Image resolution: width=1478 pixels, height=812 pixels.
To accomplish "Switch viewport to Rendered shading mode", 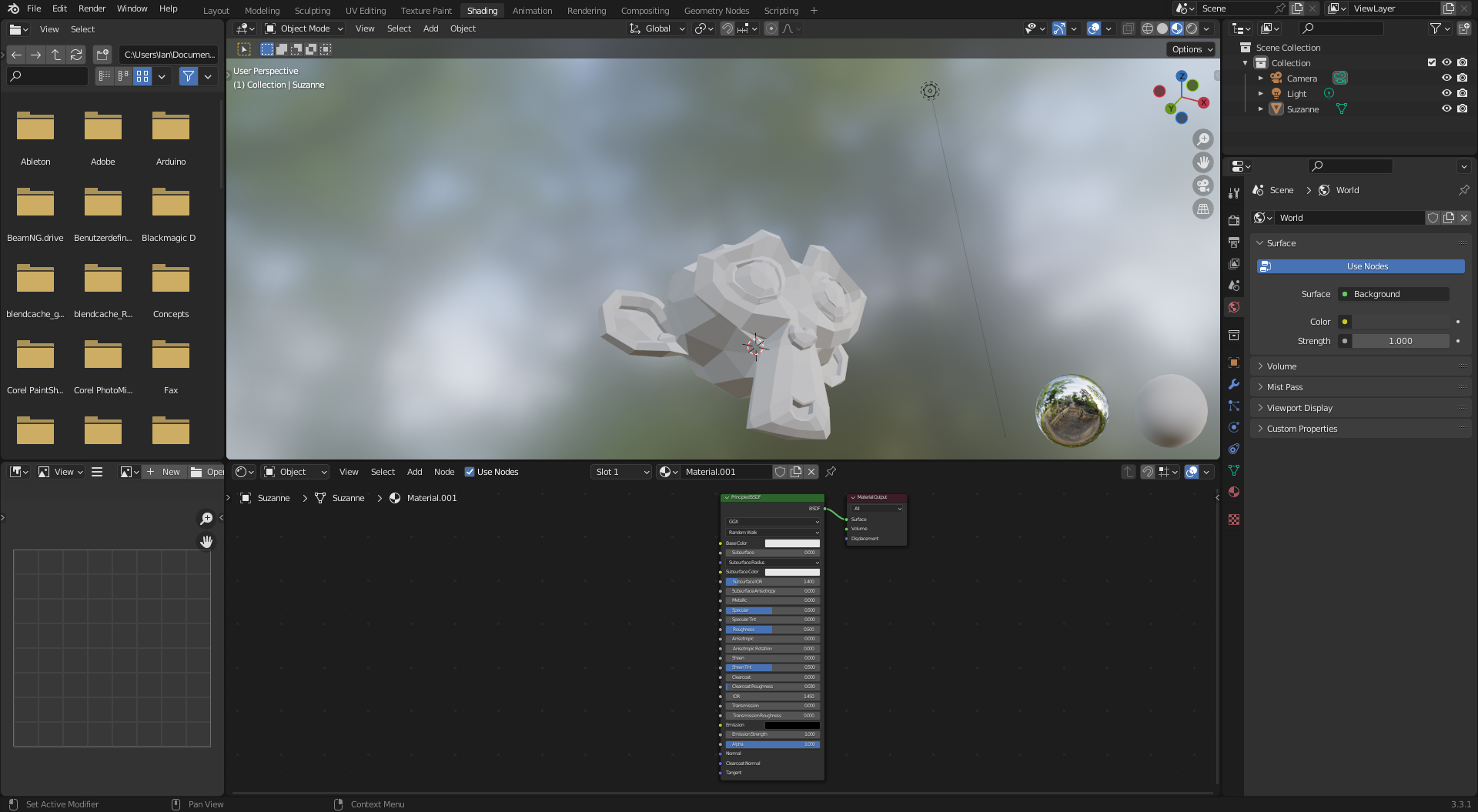I will pyautogui.click(x=1191, y=28).
